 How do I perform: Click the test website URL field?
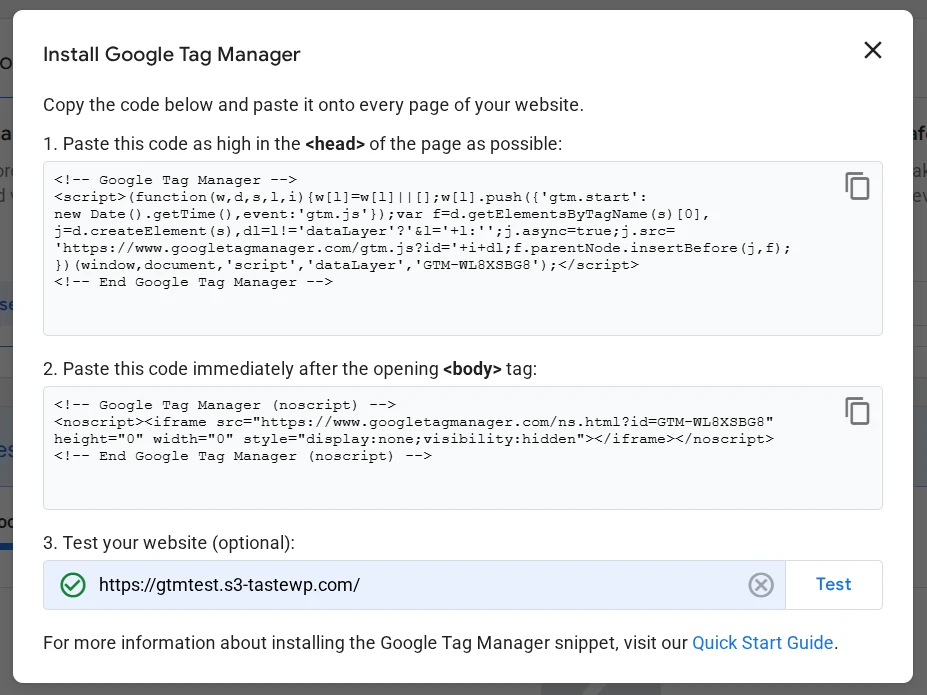pyautogui.click(x=414, y=585)
